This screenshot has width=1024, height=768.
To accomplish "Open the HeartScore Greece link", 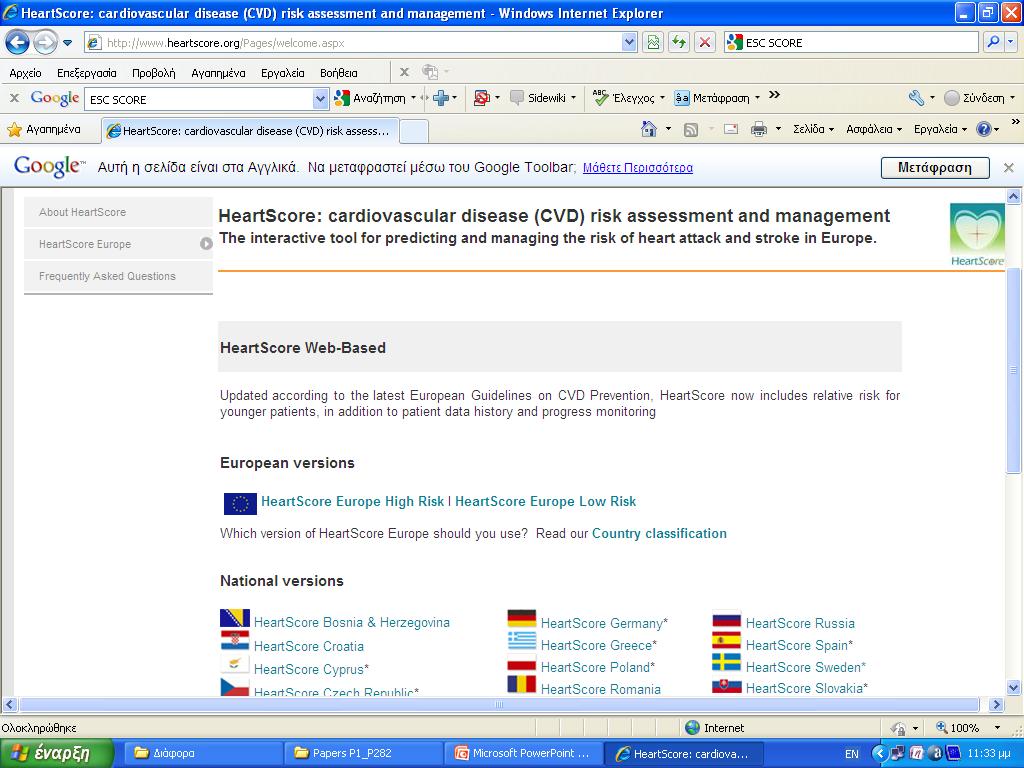I will coord(598,645).
